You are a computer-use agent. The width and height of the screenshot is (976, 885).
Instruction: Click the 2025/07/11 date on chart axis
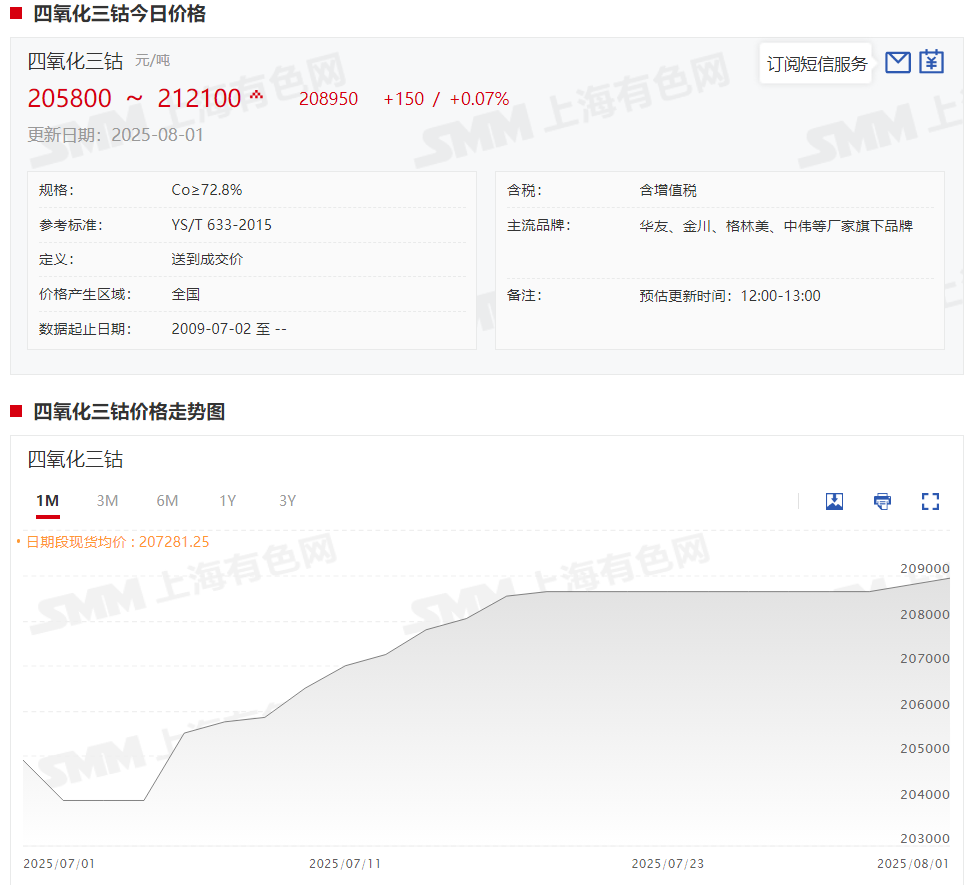coord(345,863)
